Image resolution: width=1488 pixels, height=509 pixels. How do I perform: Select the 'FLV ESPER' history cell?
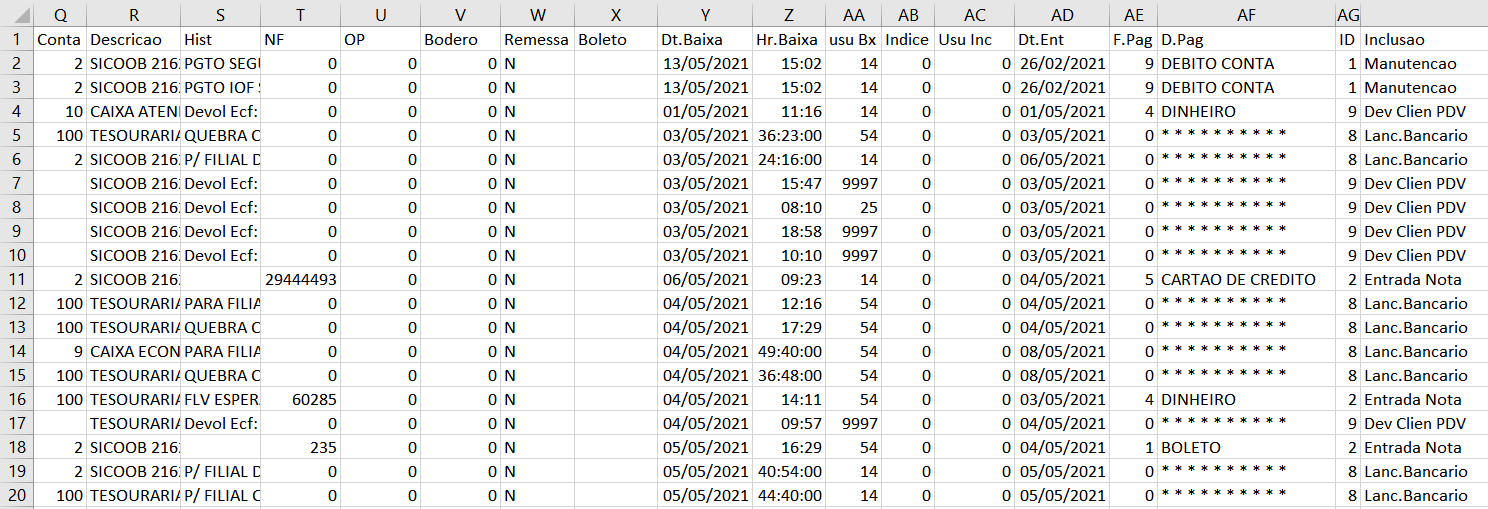tap(221, 400)
